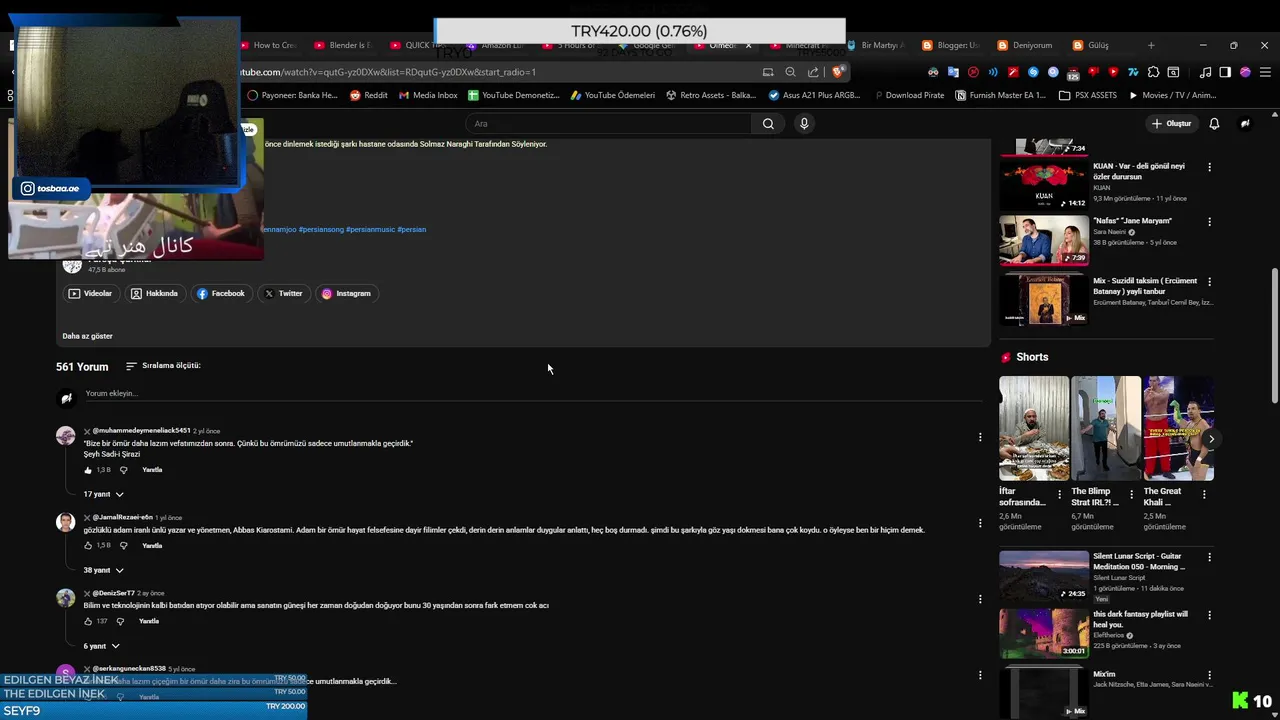Click the Brave shields lion icon
Viewport: 1280px width, 720px height.
[838, 72]
